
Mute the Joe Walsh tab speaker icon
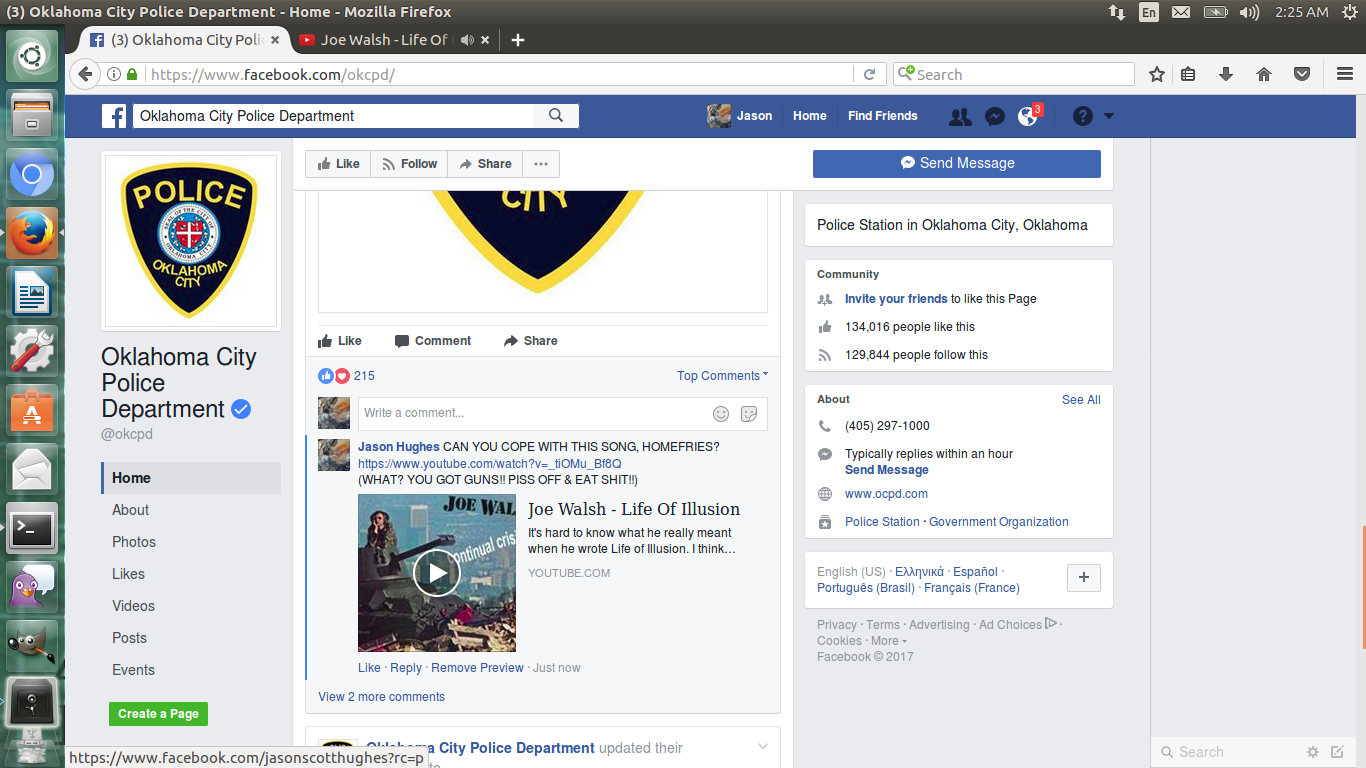coord(467,40)
